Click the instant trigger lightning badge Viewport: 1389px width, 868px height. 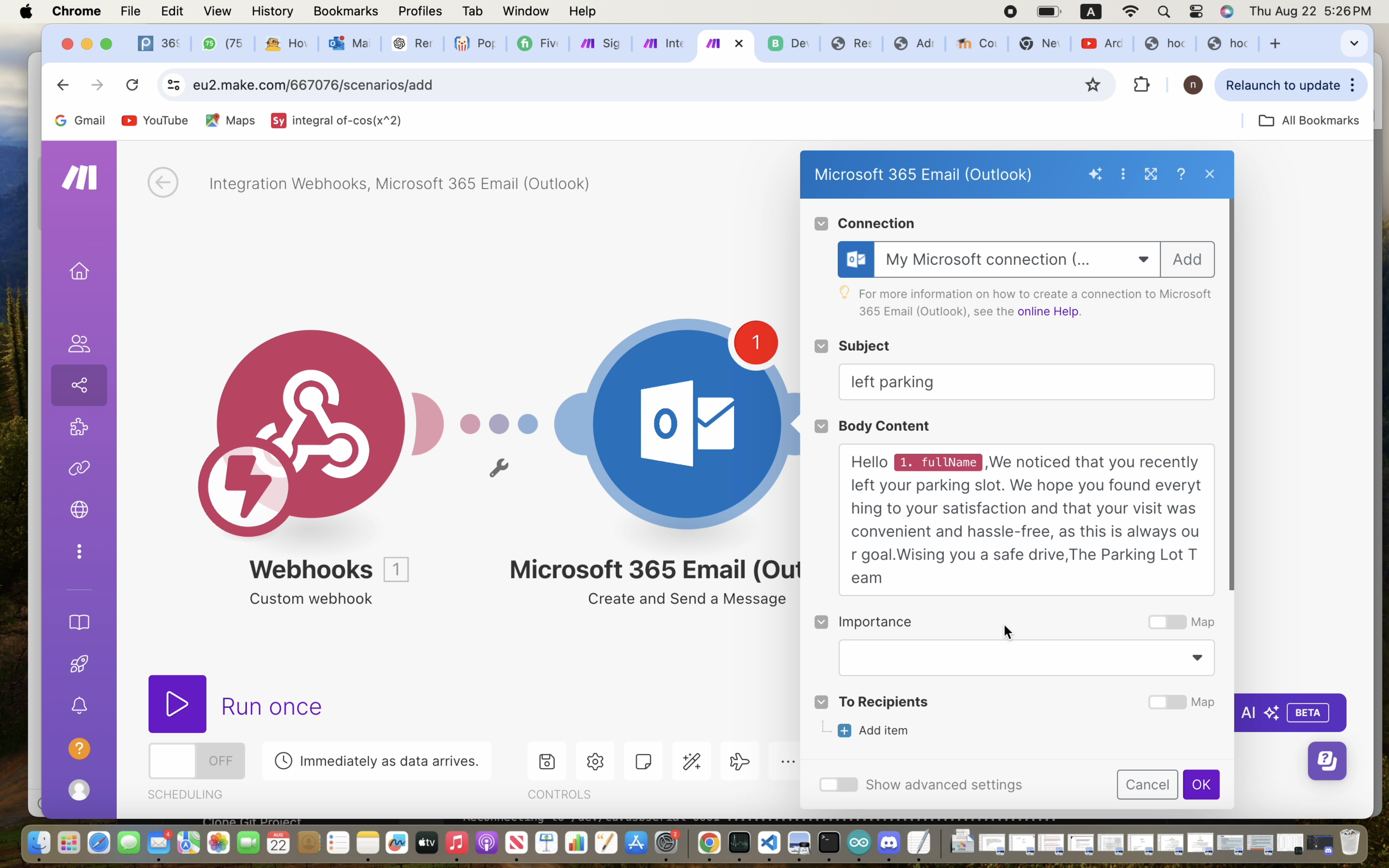(x=248, y=487)
